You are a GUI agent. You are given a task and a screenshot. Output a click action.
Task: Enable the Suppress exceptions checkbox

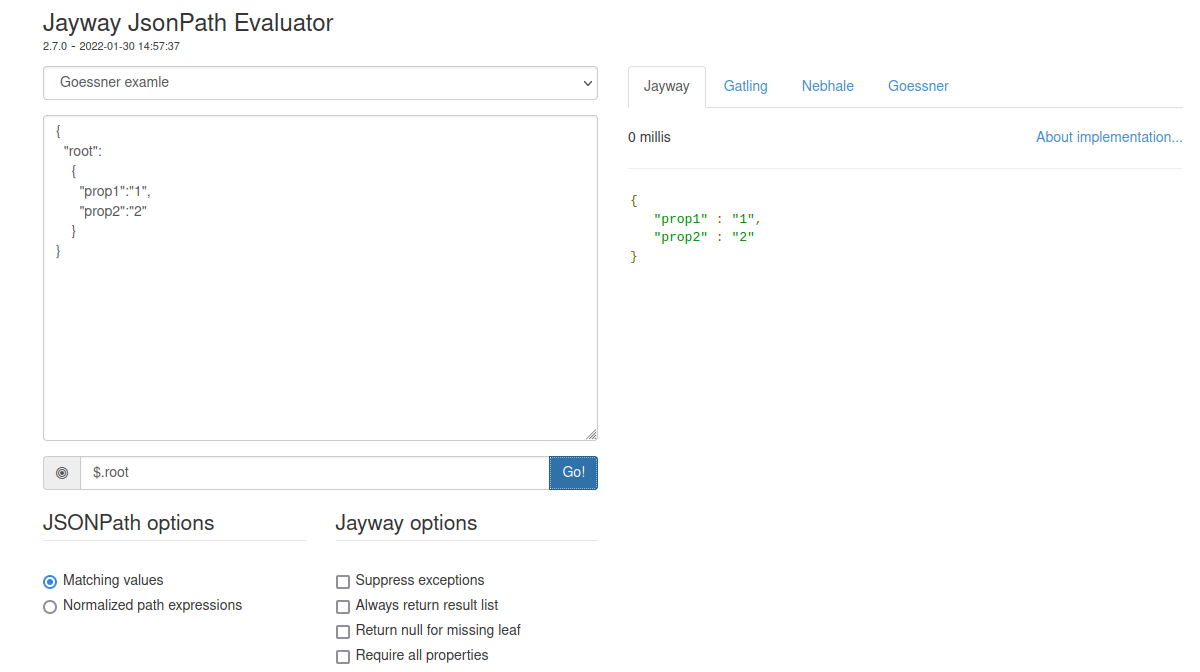[343, 581]
